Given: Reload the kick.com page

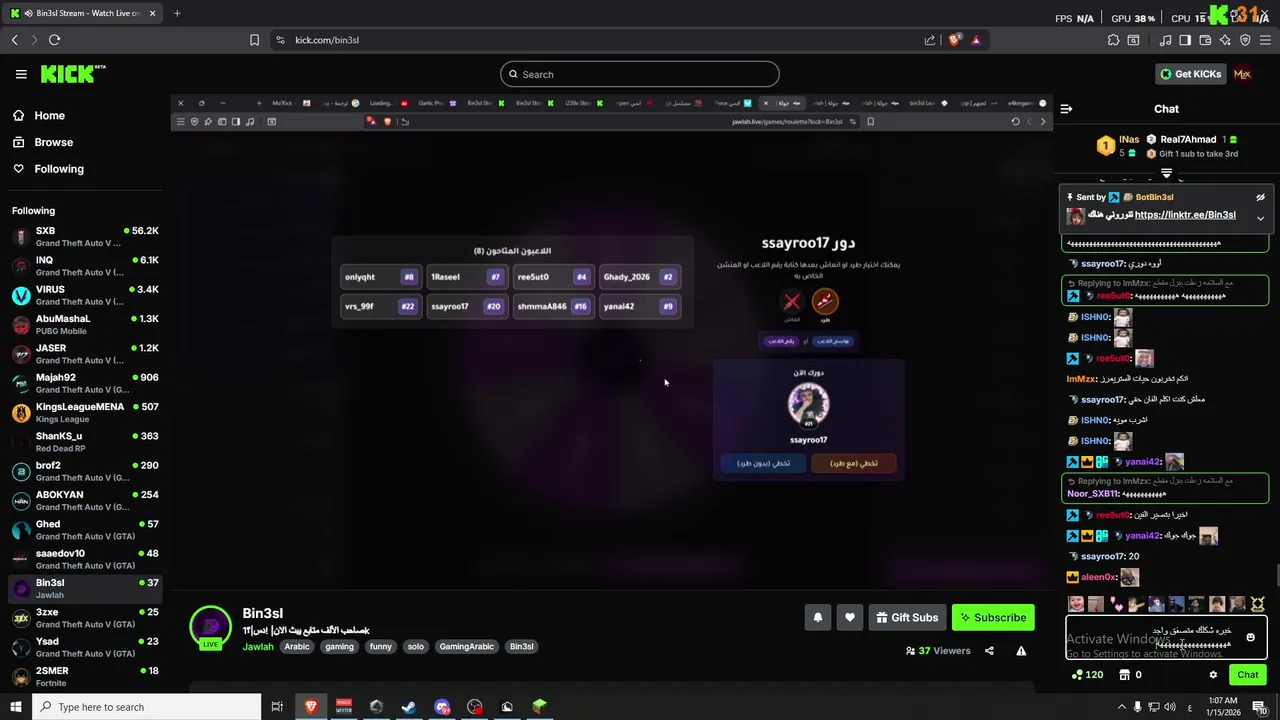Looking at the screenshot, I should [x=54, y=40].
